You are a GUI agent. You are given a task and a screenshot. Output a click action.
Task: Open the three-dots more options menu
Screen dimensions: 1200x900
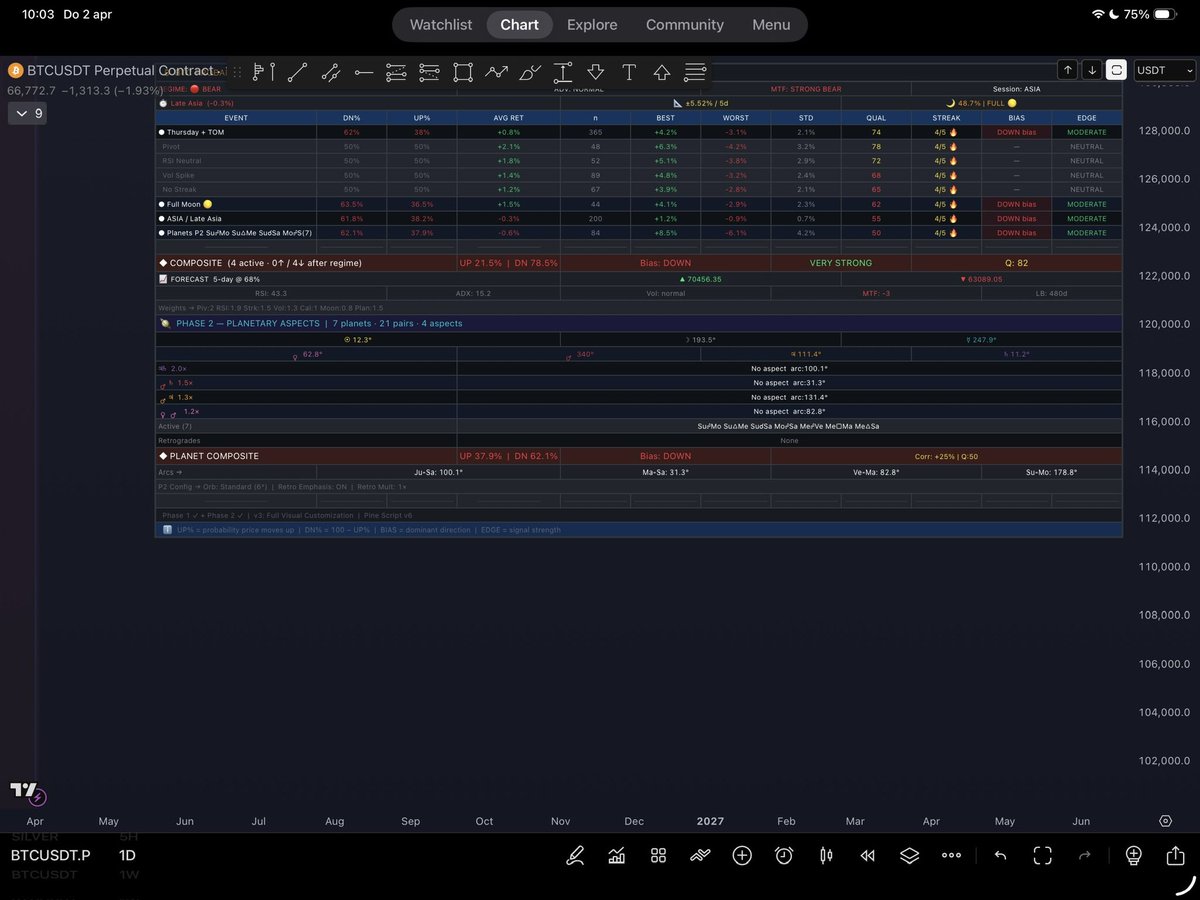[951, 855]
